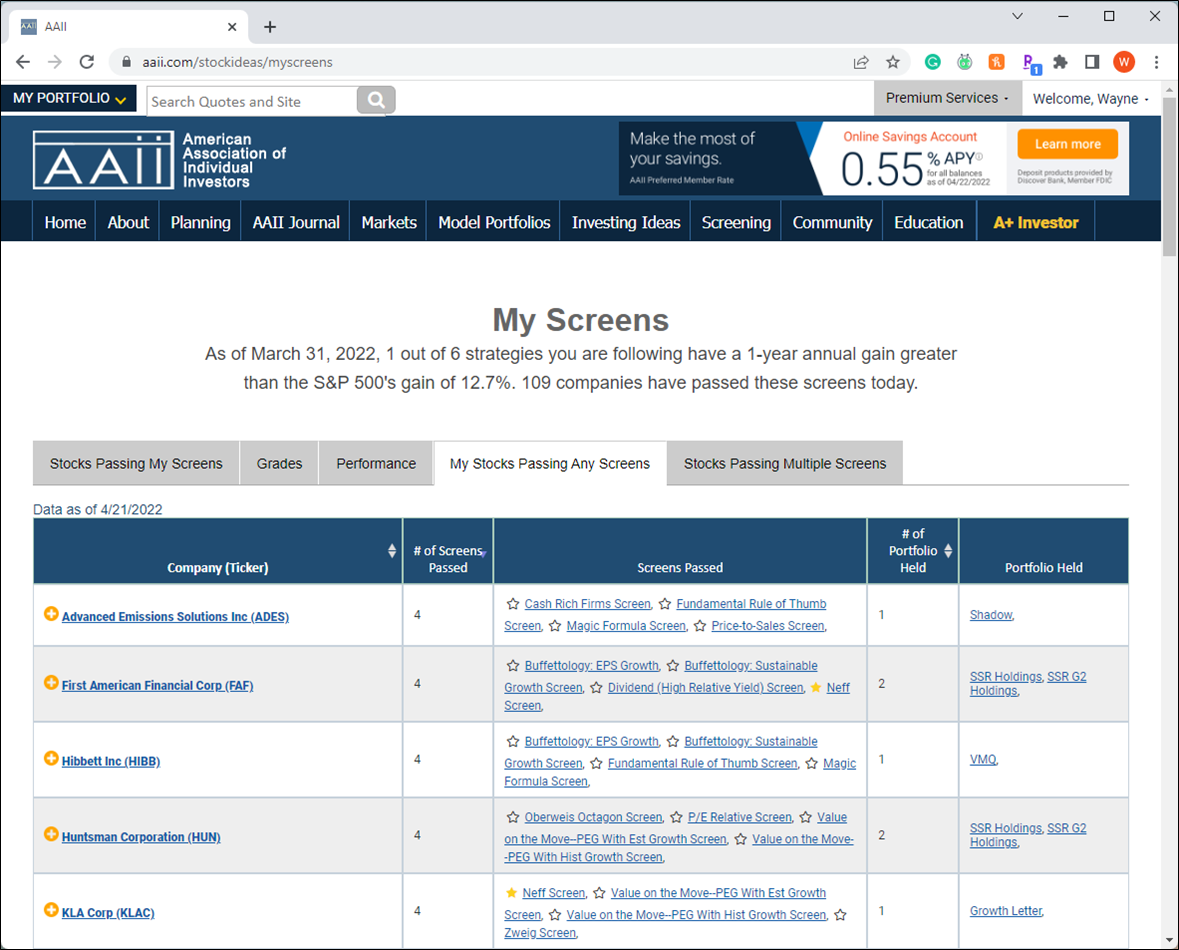Open Growth Letter portfolio link
The image size is (1179, 950).
(x=1005, y=911)
